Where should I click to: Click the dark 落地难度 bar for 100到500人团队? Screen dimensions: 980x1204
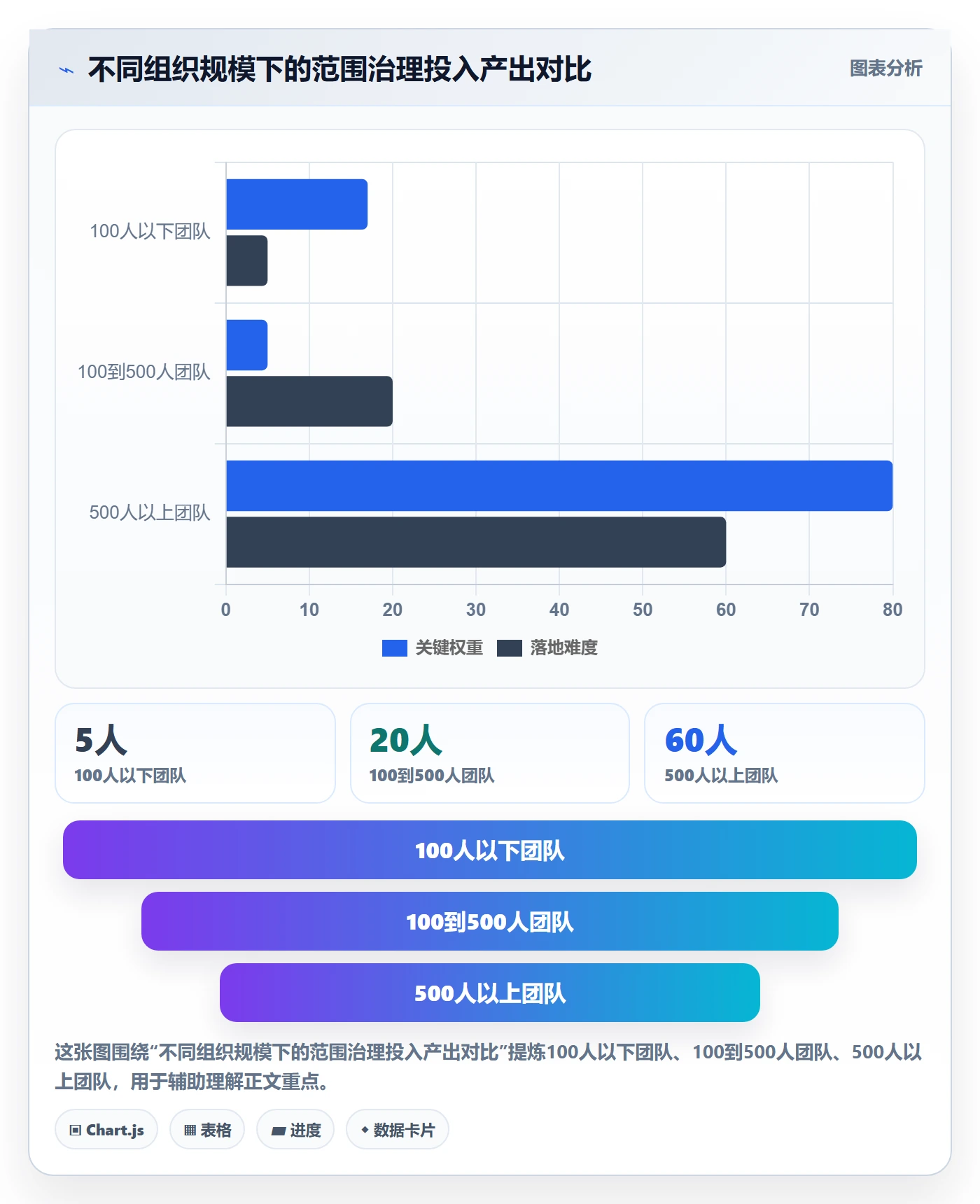point(309,401)
